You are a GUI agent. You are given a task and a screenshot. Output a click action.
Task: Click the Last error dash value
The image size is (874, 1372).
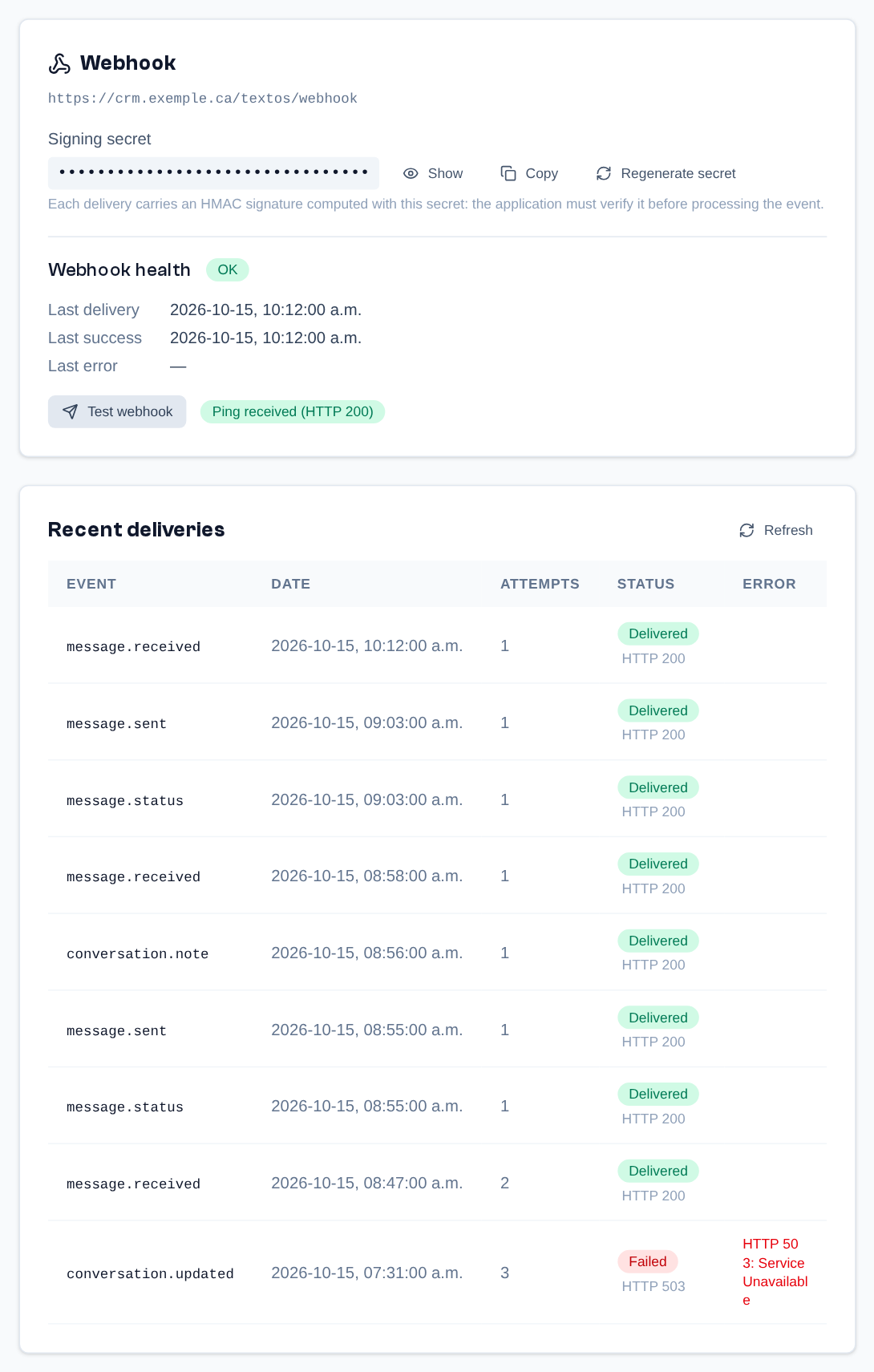(178, 366)
